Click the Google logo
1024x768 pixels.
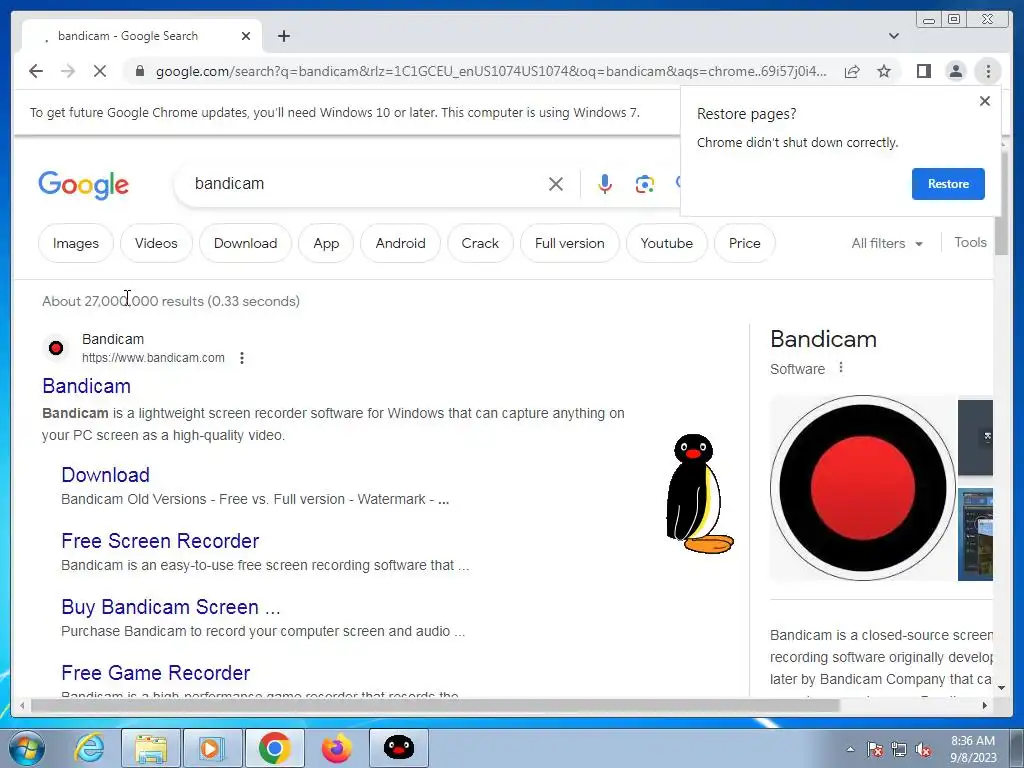coord(84,185)
